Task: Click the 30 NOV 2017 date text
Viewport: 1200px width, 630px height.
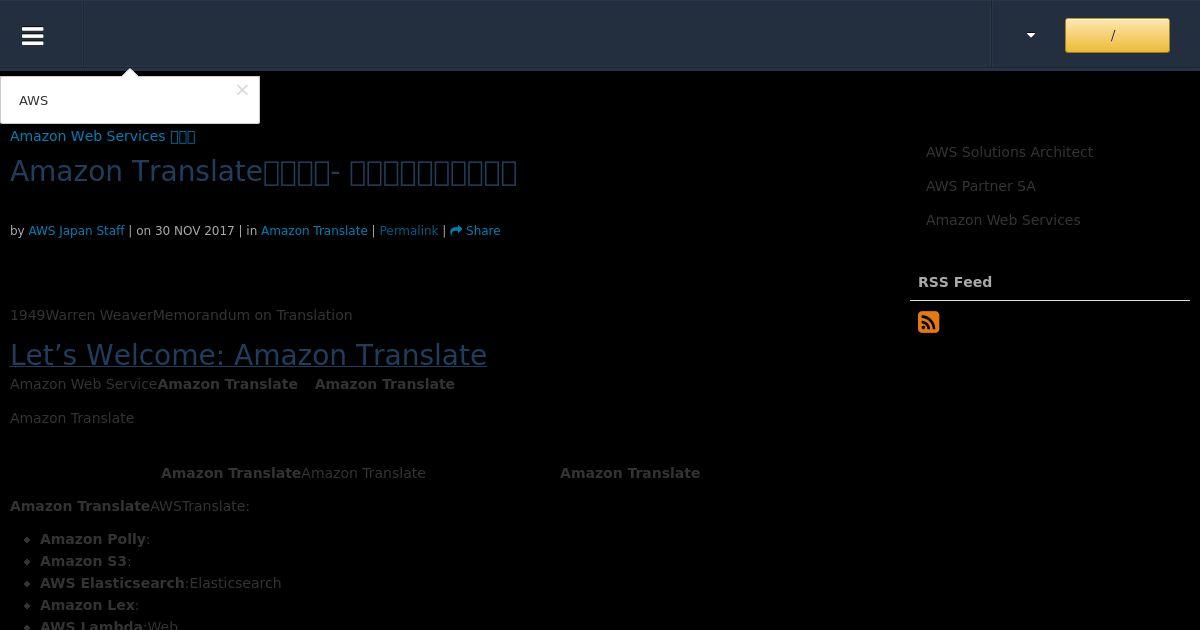Action: click(x=194, y=231)
